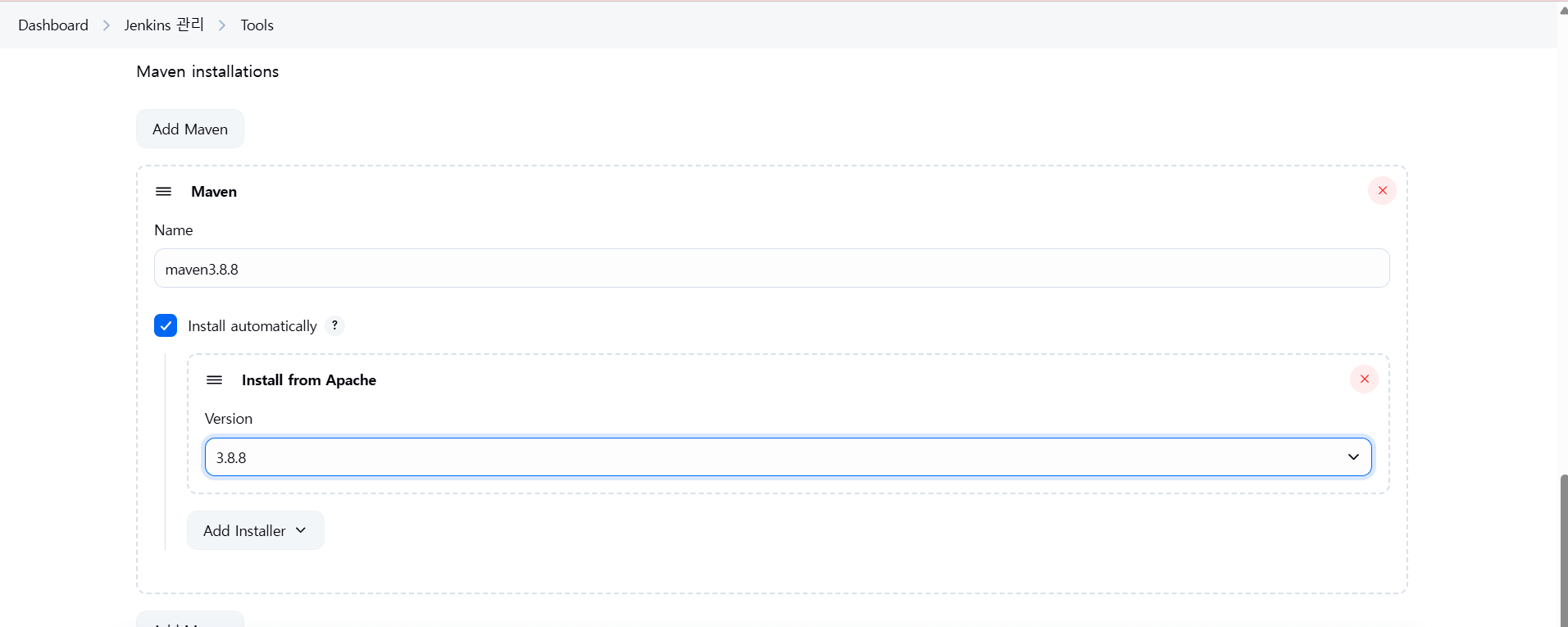Go to Dashboard breadcrumb

point(53,25)
